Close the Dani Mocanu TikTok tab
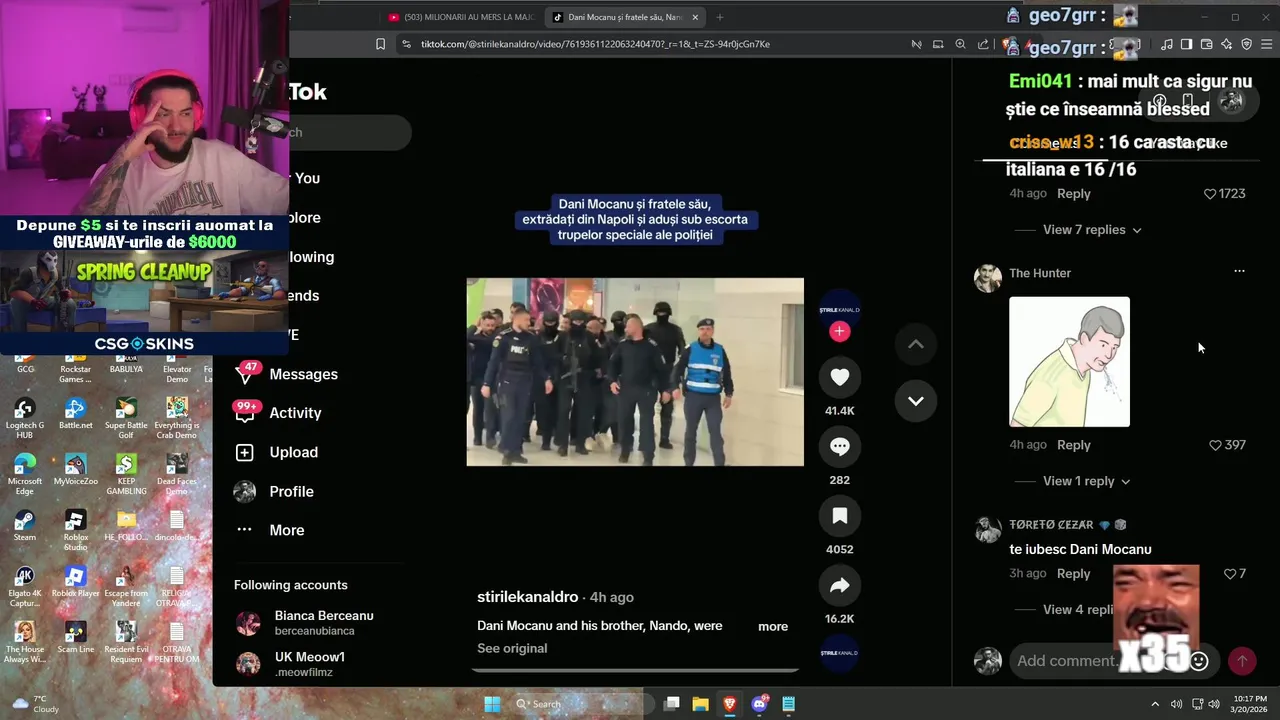Viewport: 1280px width, 720px height. point(695,17)
